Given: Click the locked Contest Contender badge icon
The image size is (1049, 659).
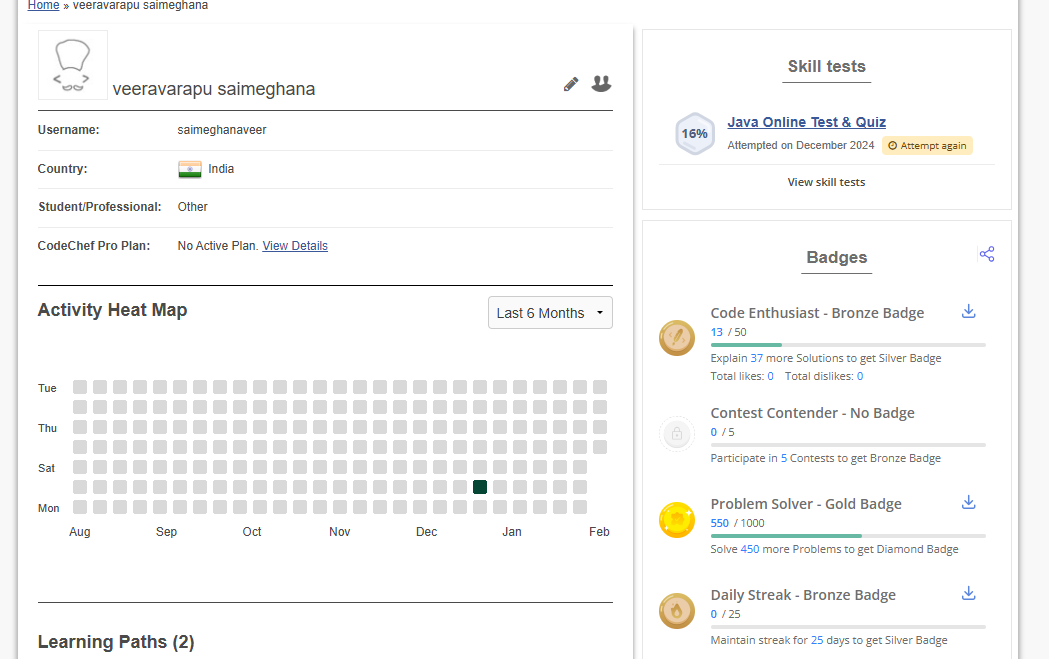Looking at the screenshot, I should click(x=677, y=434).
